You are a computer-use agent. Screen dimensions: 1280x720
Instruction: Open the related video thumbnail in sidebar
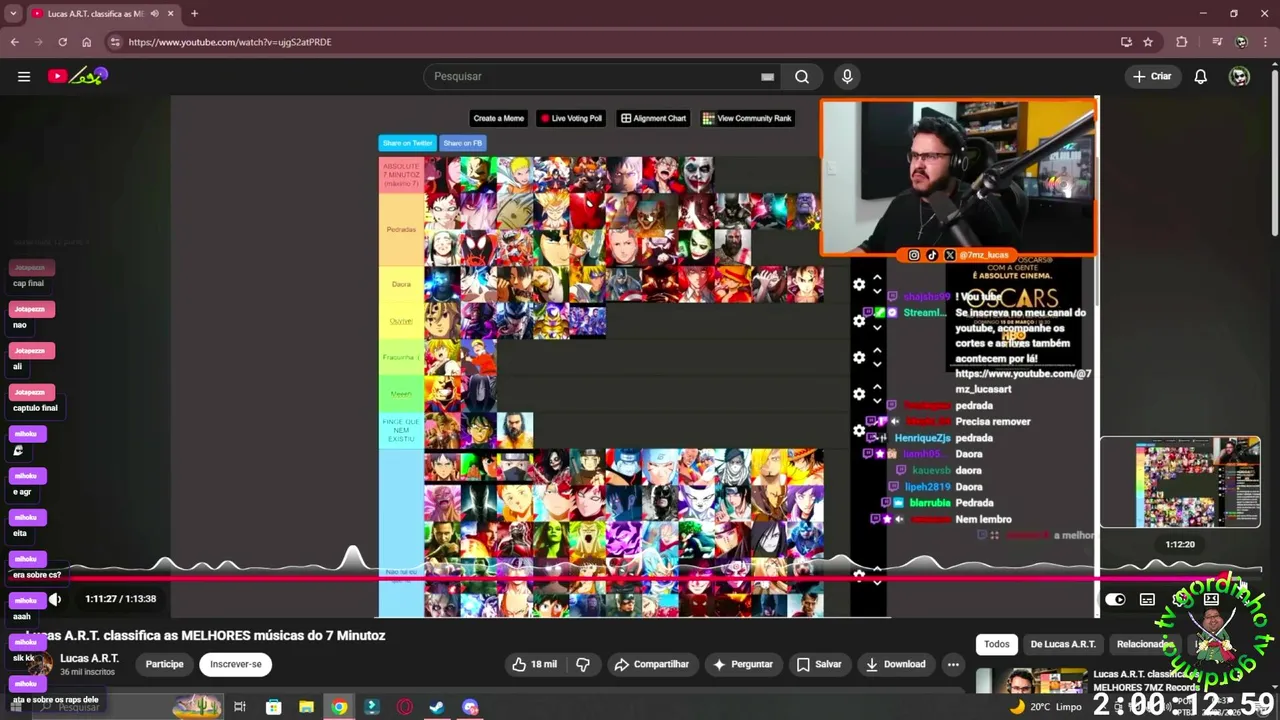coord(1030,682)
